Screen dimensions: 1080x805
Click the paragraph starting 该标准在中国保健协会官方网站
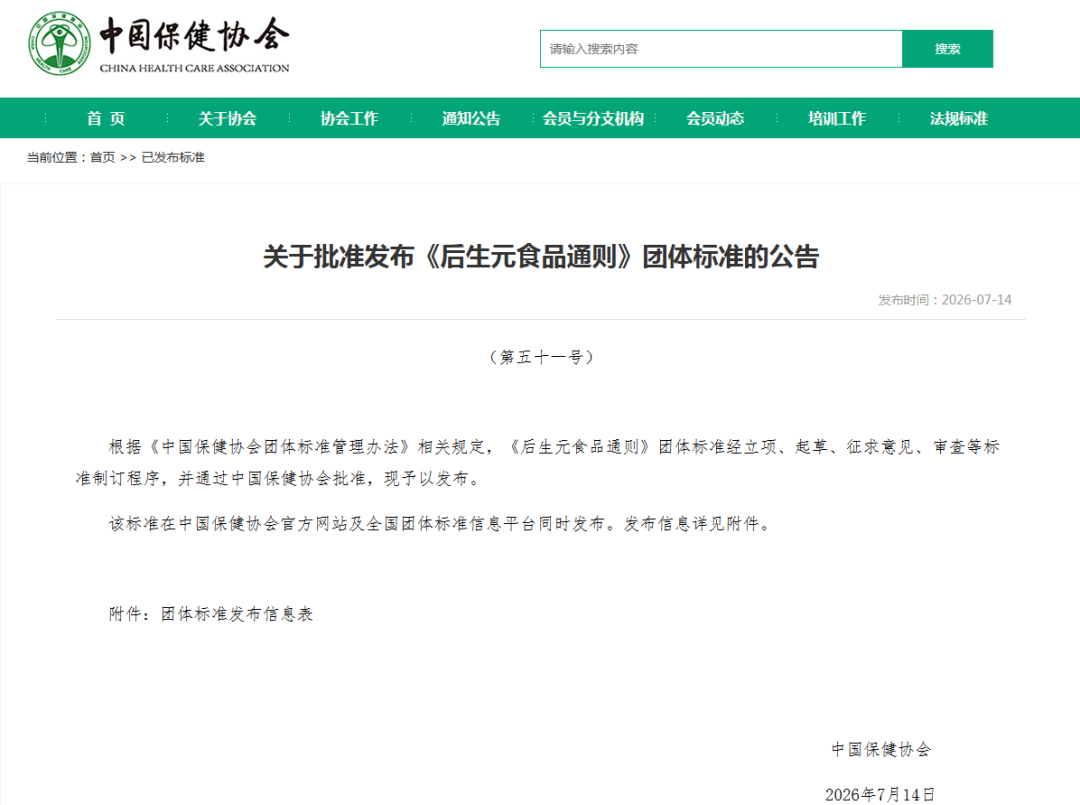pyautogui.click(x=441, y=524)
